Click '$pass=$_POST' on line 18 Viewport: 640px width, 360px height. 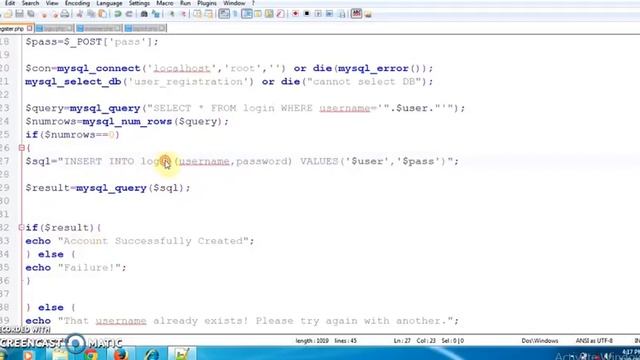[x=63, y=42]
